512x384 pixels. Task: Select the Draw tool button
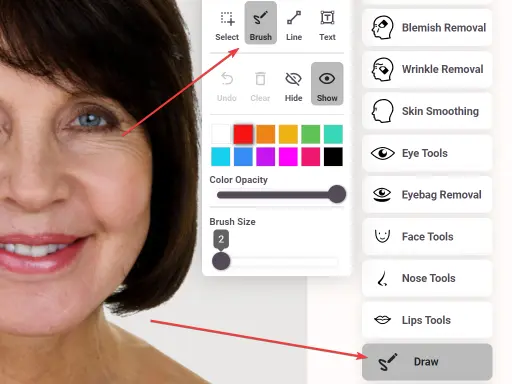click(427, 362)
